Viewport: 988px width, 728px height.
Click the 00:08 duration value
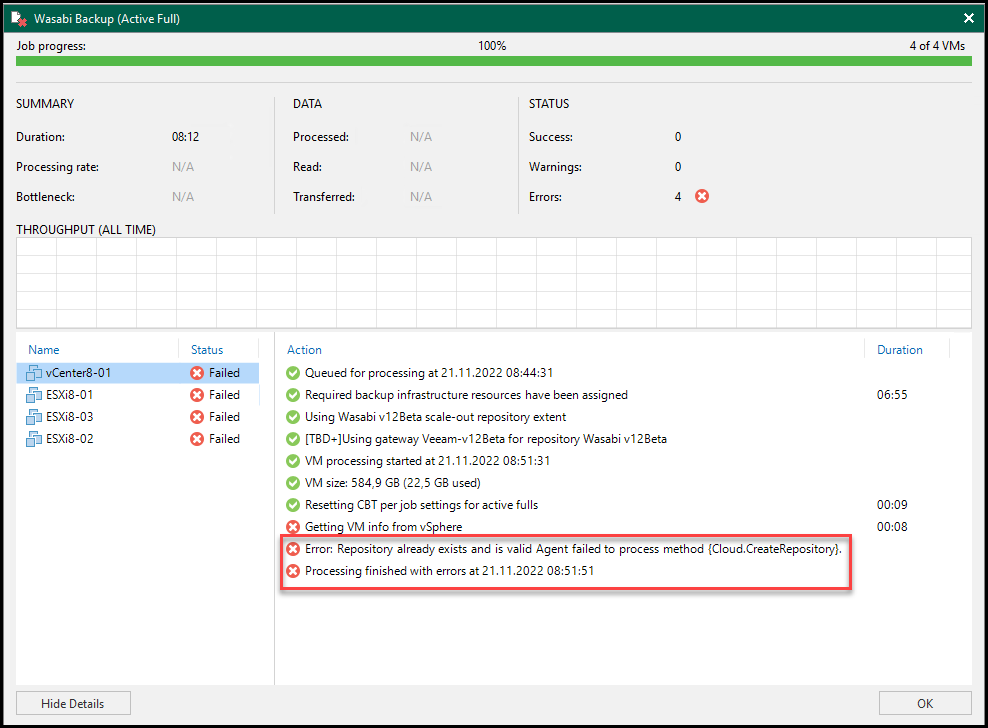[892, 527]
